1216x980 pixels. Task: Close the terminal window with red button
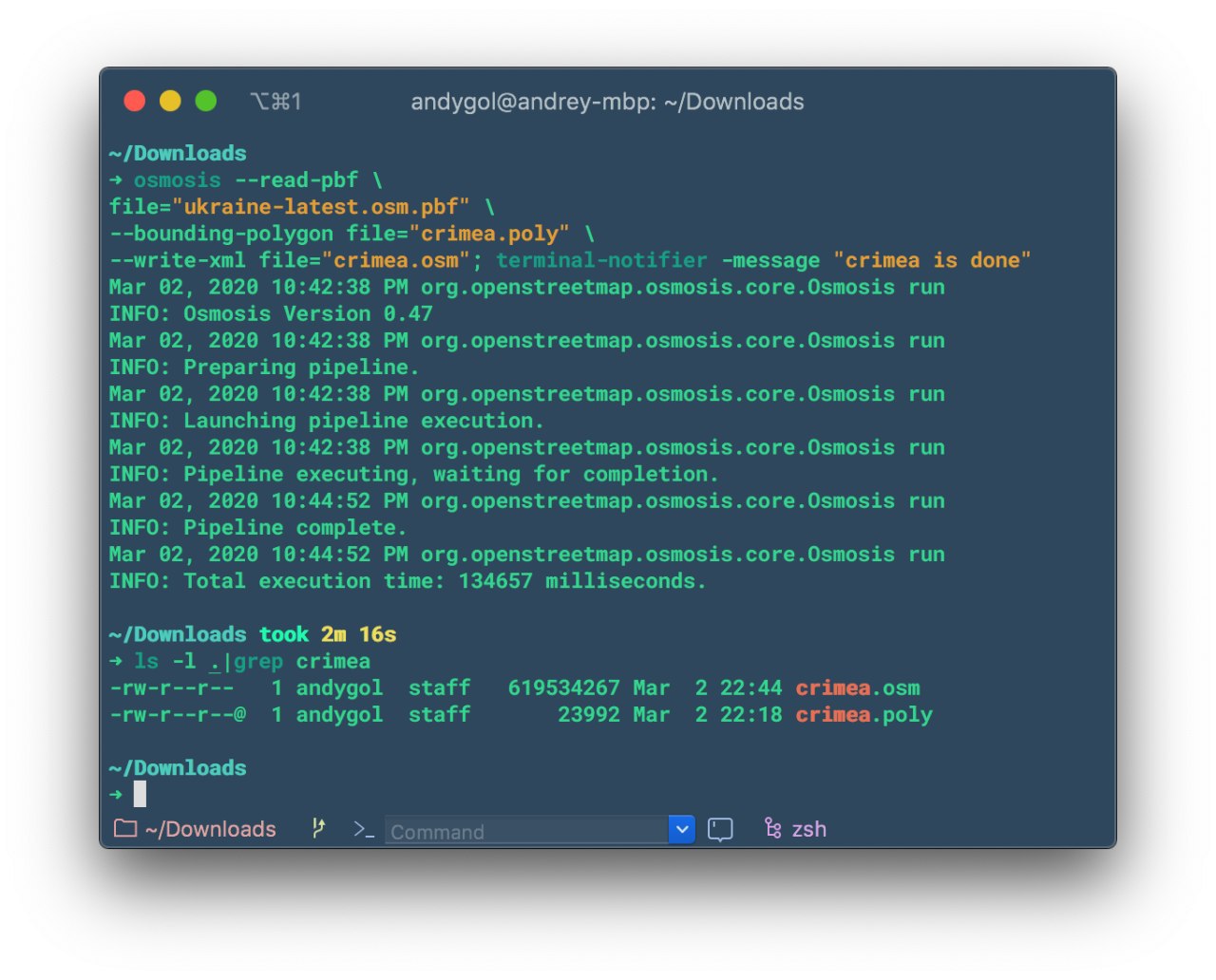135,101
